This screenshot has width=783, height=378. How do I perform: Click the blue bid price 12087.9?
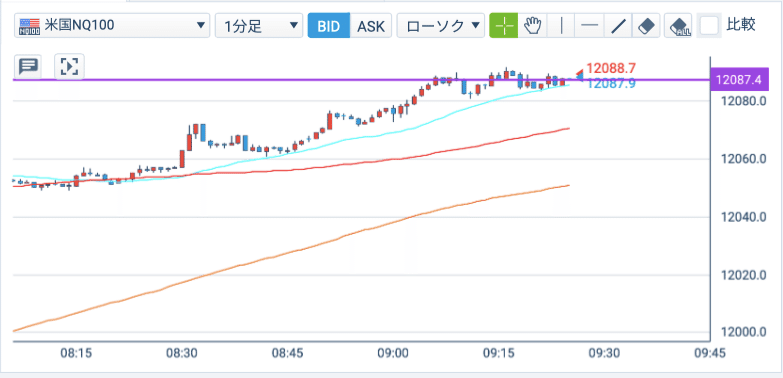(611, 83)
